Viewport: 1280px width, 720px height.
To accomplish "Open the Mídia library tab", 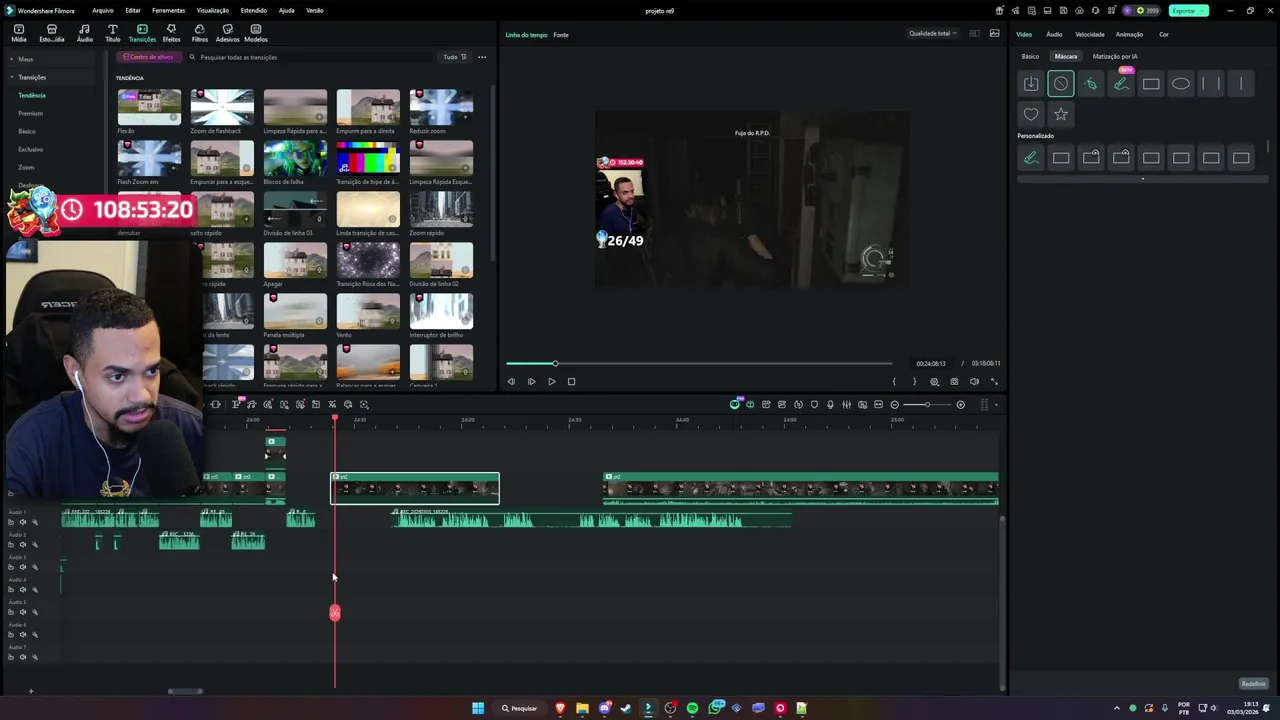I will coord(19,33).
